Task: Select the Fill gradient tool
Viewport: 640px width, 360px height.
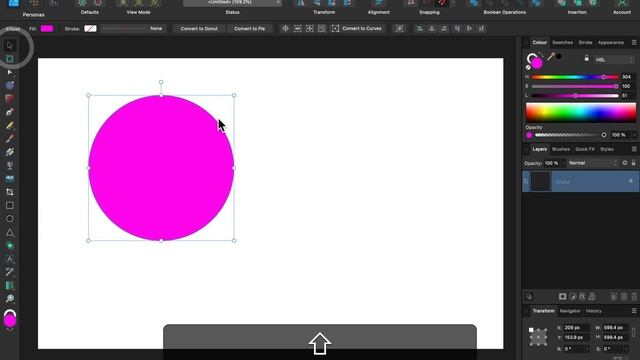Action: 10,152
